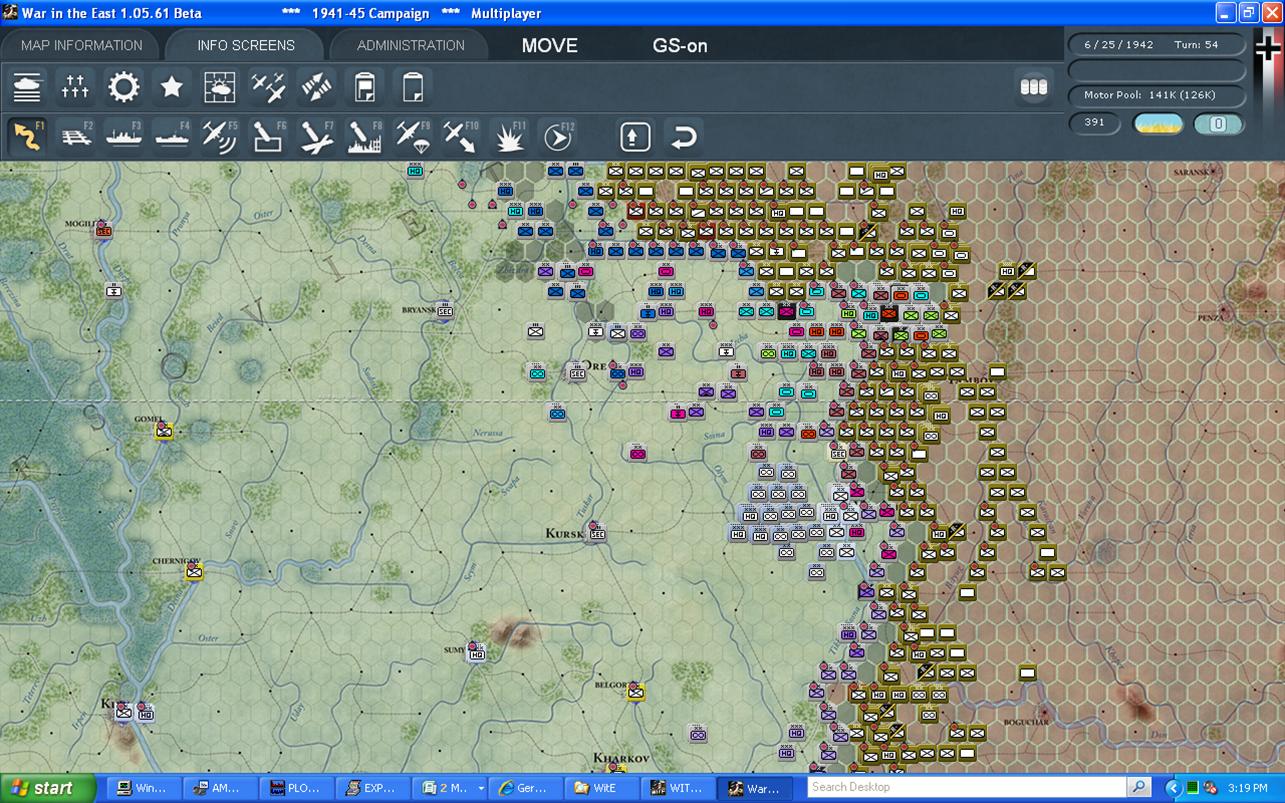This screenshot has width=1285, height=803.
Task: Click the pill showing zero counter
Action: coord(1219,124)
